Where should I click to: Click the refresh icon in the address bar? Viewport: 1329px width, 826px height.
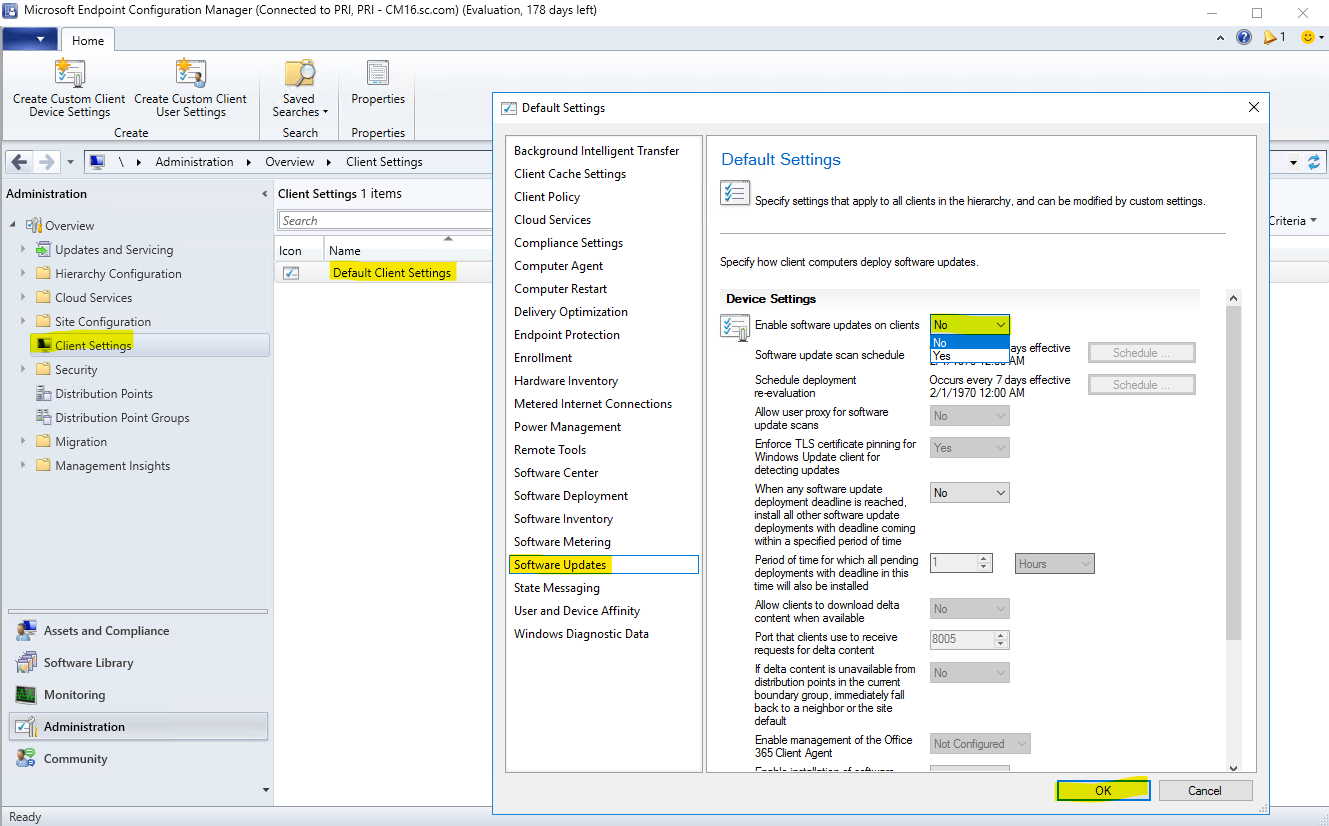(x=1313, y=161)
